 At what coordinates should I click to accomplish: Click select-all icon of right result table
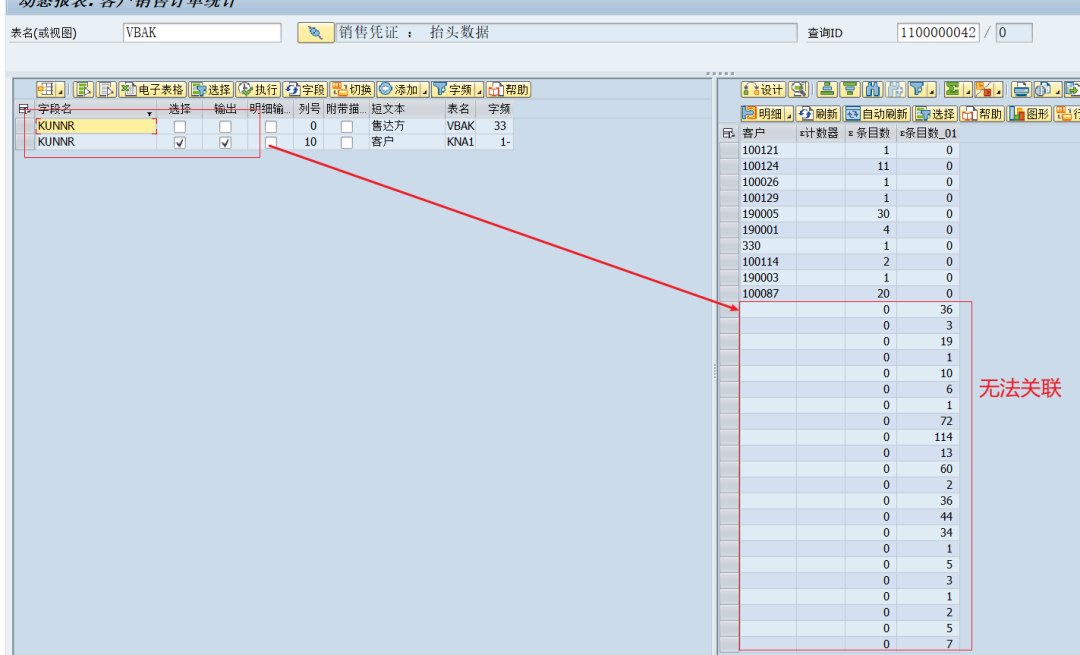point(729,133)
